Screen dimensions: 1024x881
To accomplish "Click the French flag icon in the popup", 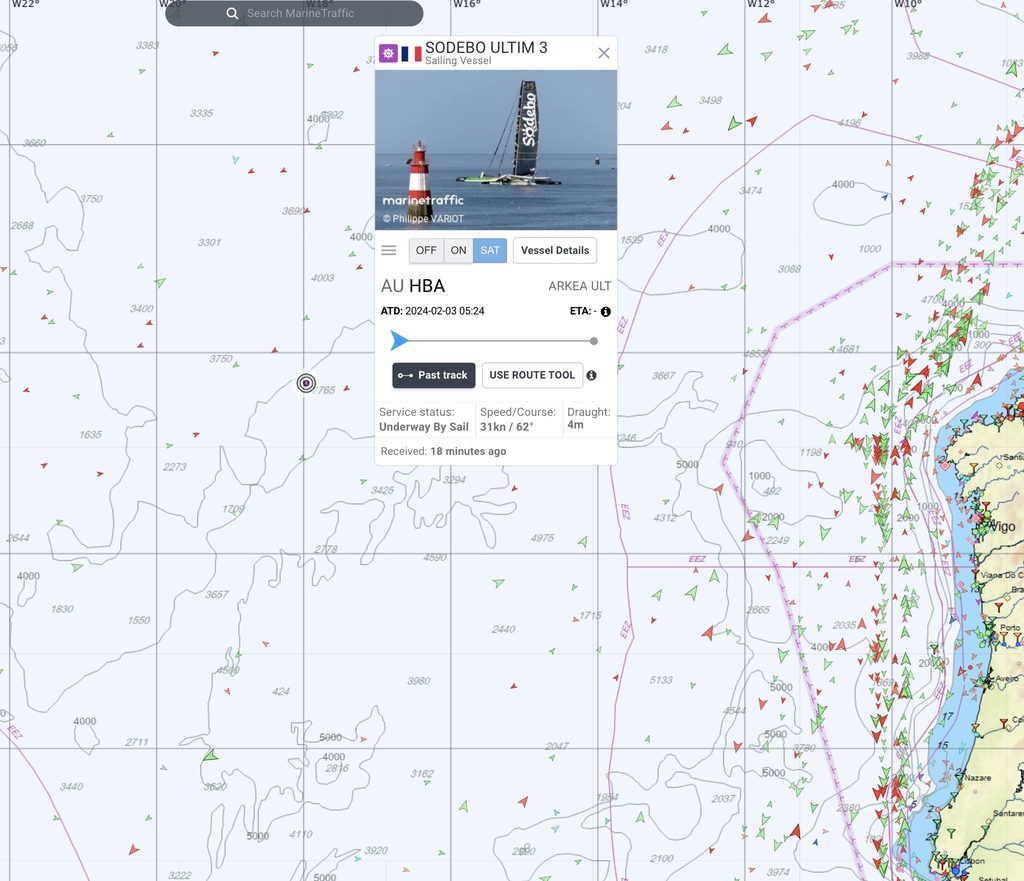I will point(411,54).
